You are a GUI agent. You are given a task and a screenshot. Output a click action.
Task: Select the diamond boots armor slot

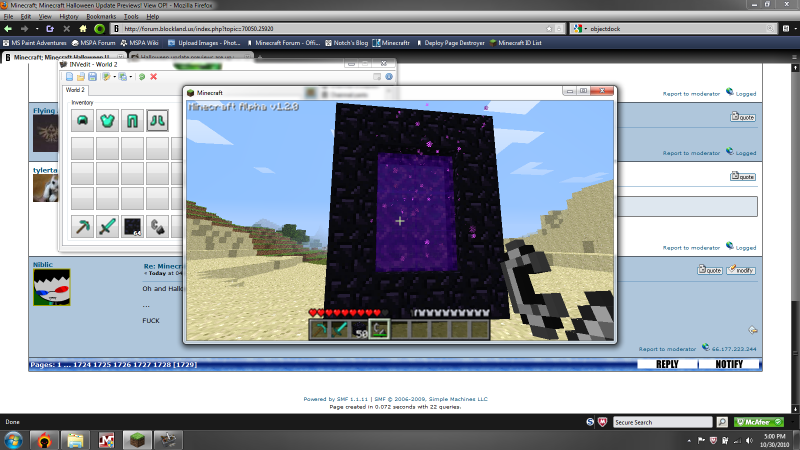point(157,121)
